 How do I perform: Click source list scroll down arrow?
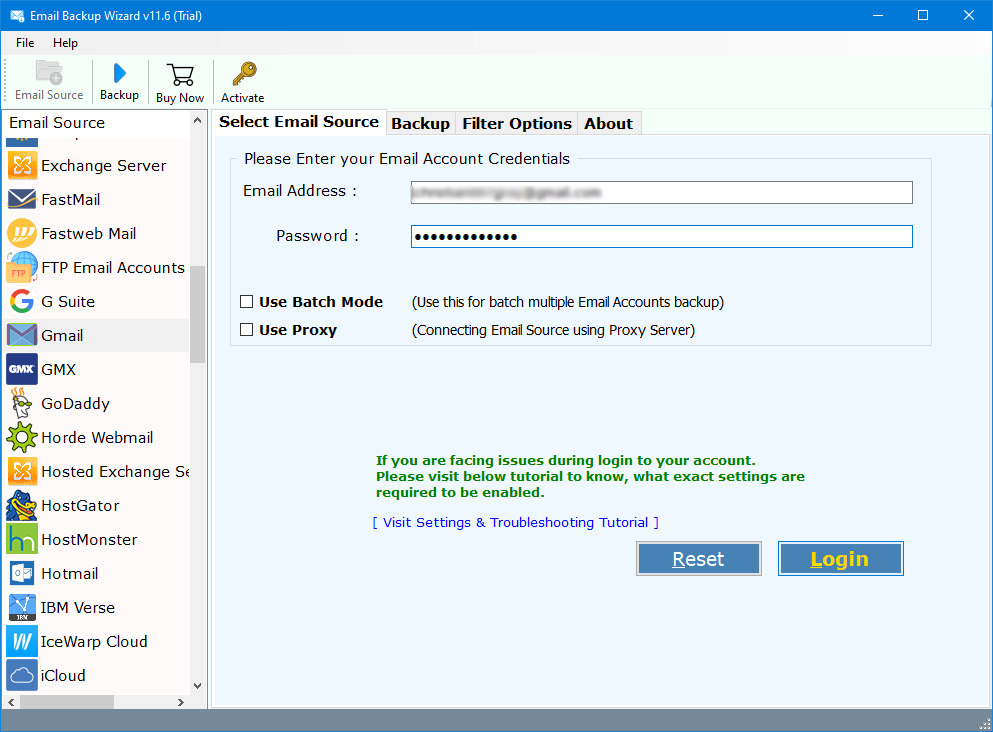[198, 686]
